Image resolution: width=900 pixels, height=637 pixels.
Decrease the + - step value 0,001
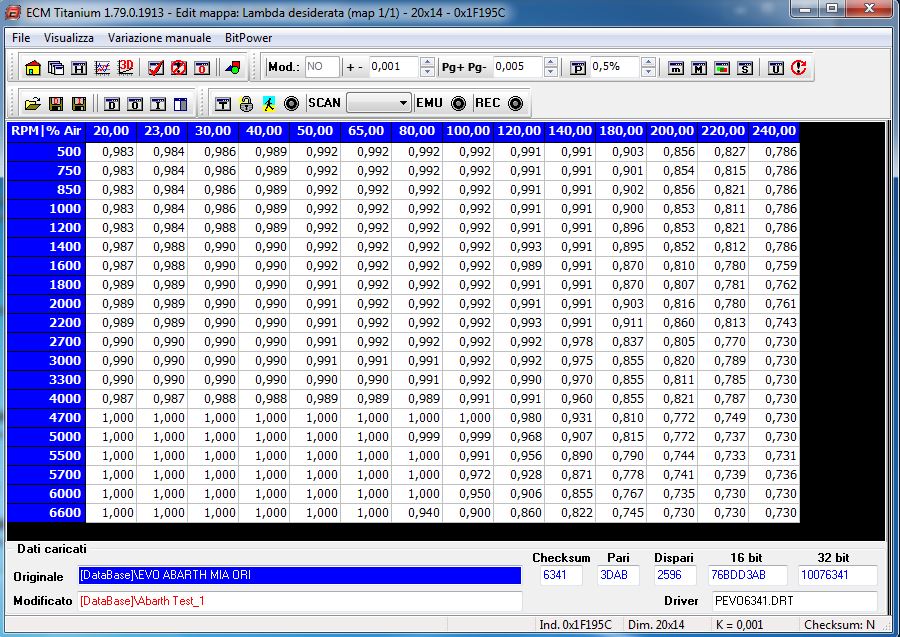(427, 72)
